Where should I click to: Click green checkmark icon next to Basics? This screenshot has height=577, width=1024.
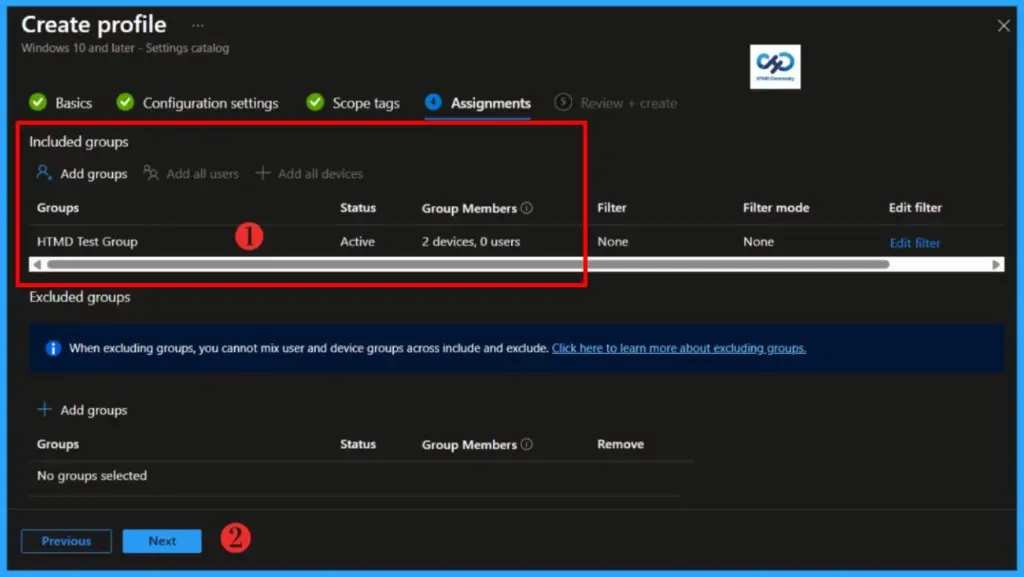[x=38, y=102]
